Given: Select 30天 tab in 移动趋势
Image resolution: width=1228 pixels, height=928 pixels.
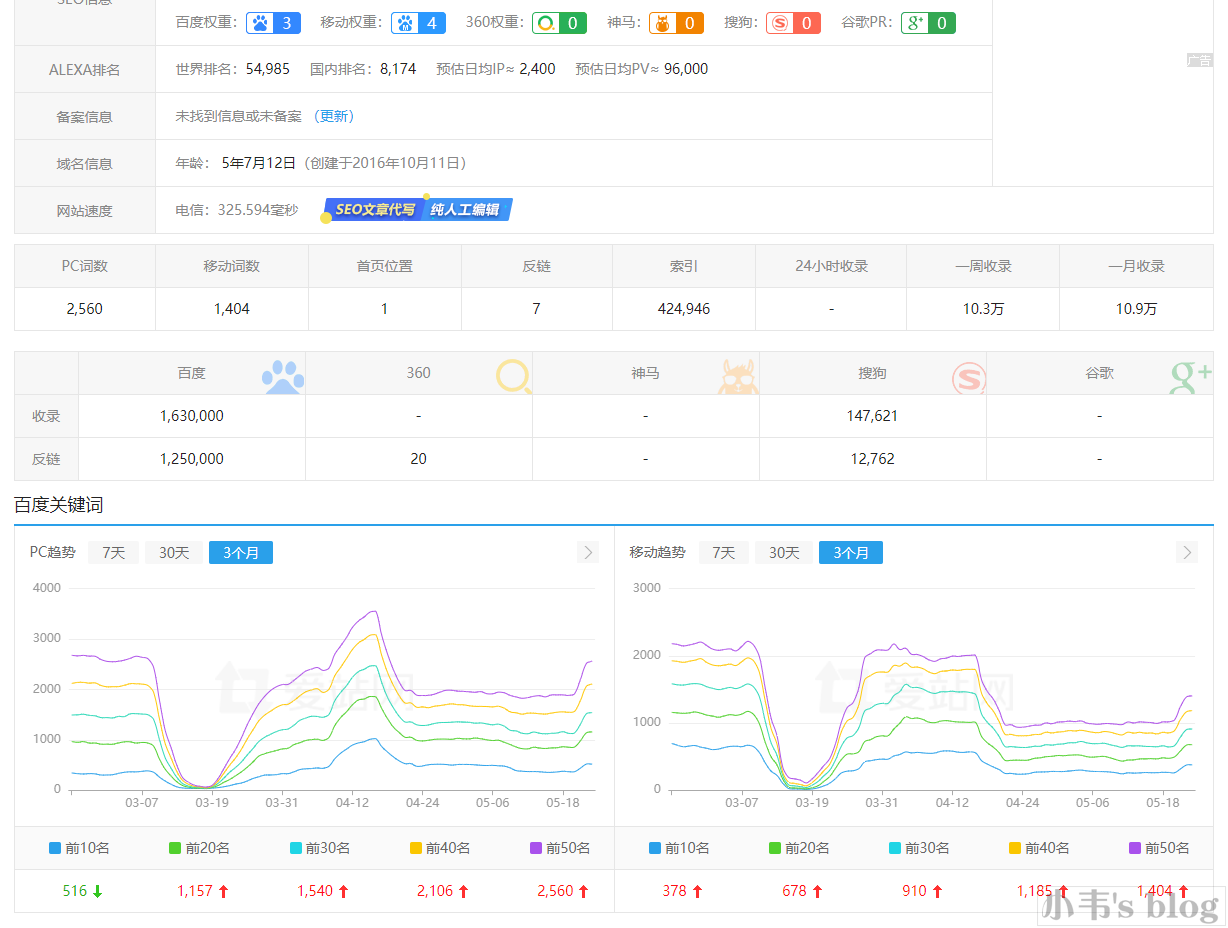Looking at the screenshot, I should (x=784, y=552).
